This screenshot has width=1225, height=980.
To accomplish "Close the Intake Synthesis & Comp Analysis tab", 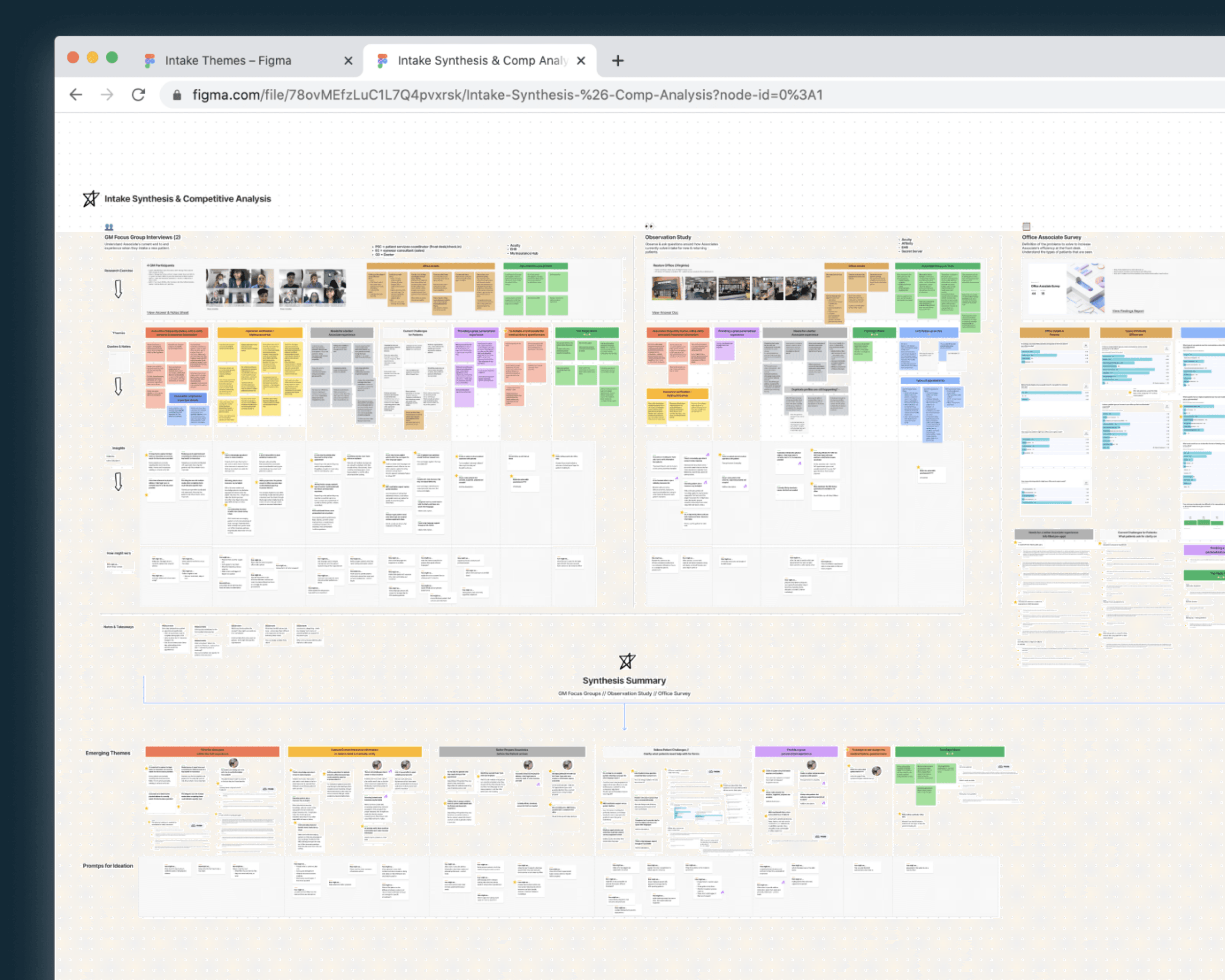I will 581,61.
